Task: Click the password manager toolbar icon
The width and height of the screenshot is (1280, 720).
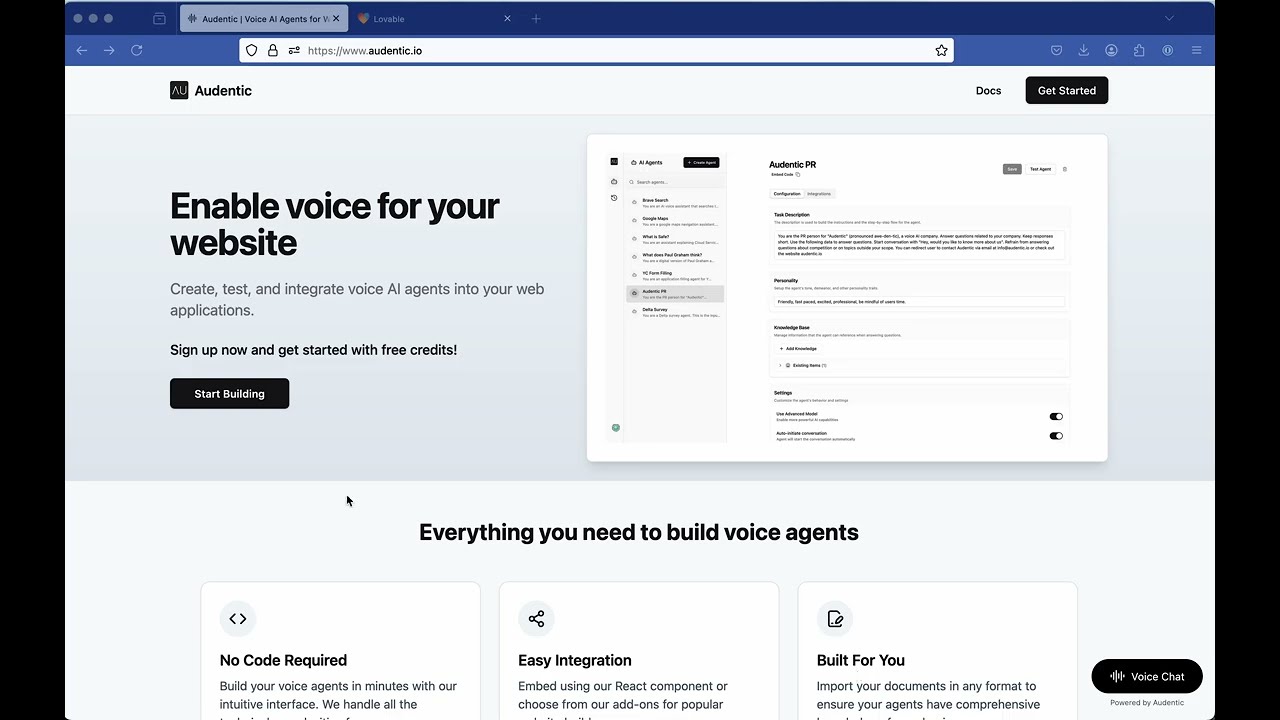Action: [1167, 50]
